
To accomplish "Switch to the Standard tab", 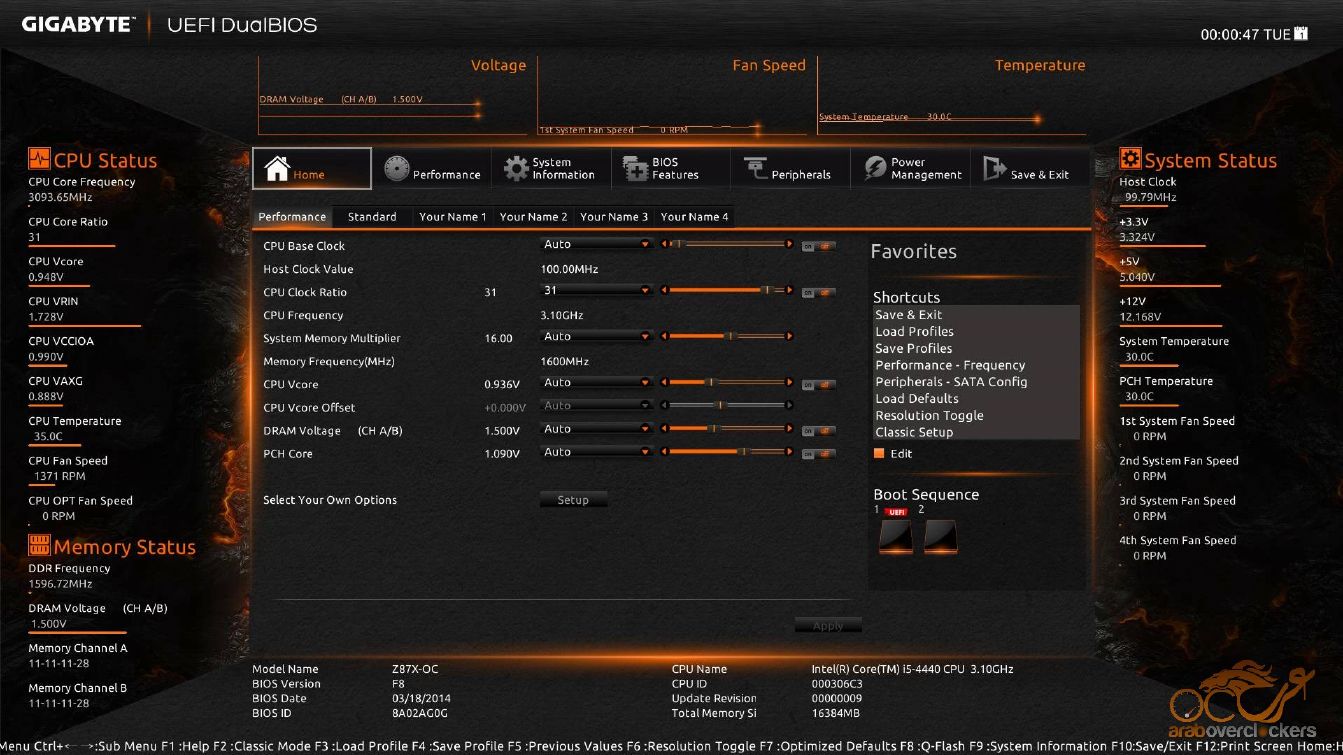I will point(372,217).
